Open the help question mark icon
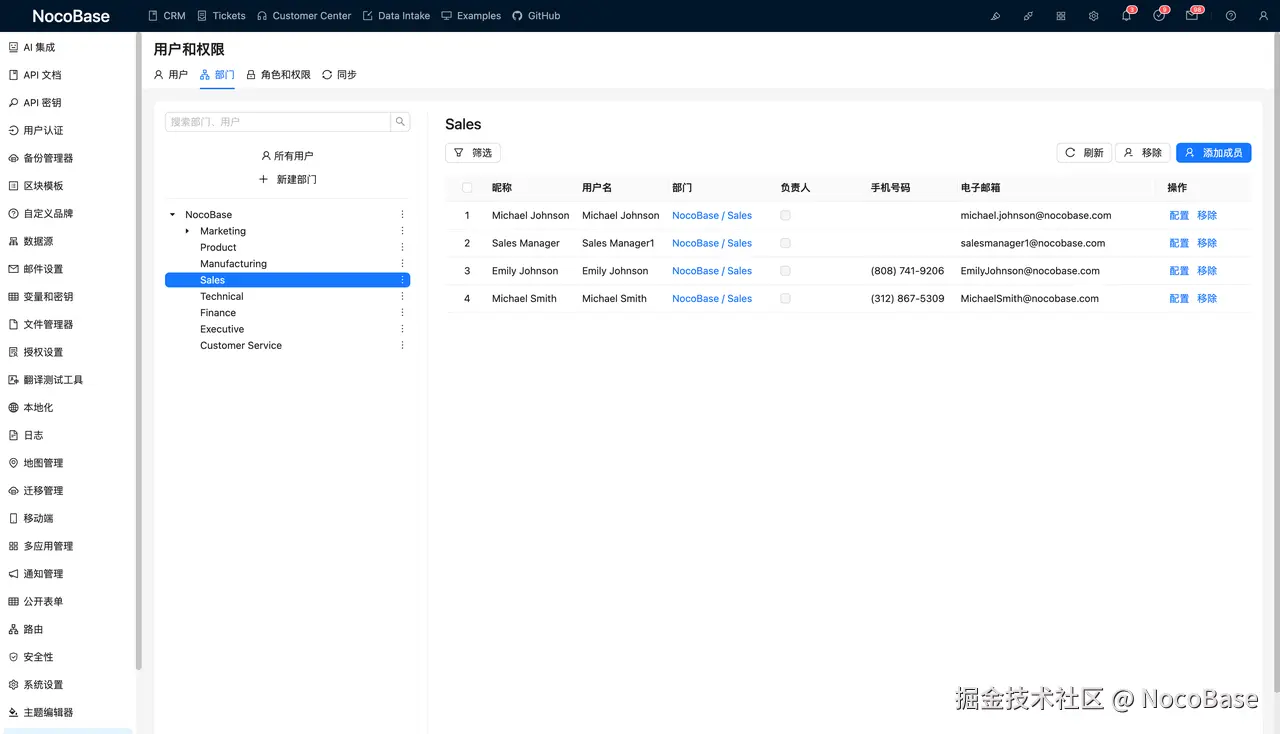 point(1231,16)
